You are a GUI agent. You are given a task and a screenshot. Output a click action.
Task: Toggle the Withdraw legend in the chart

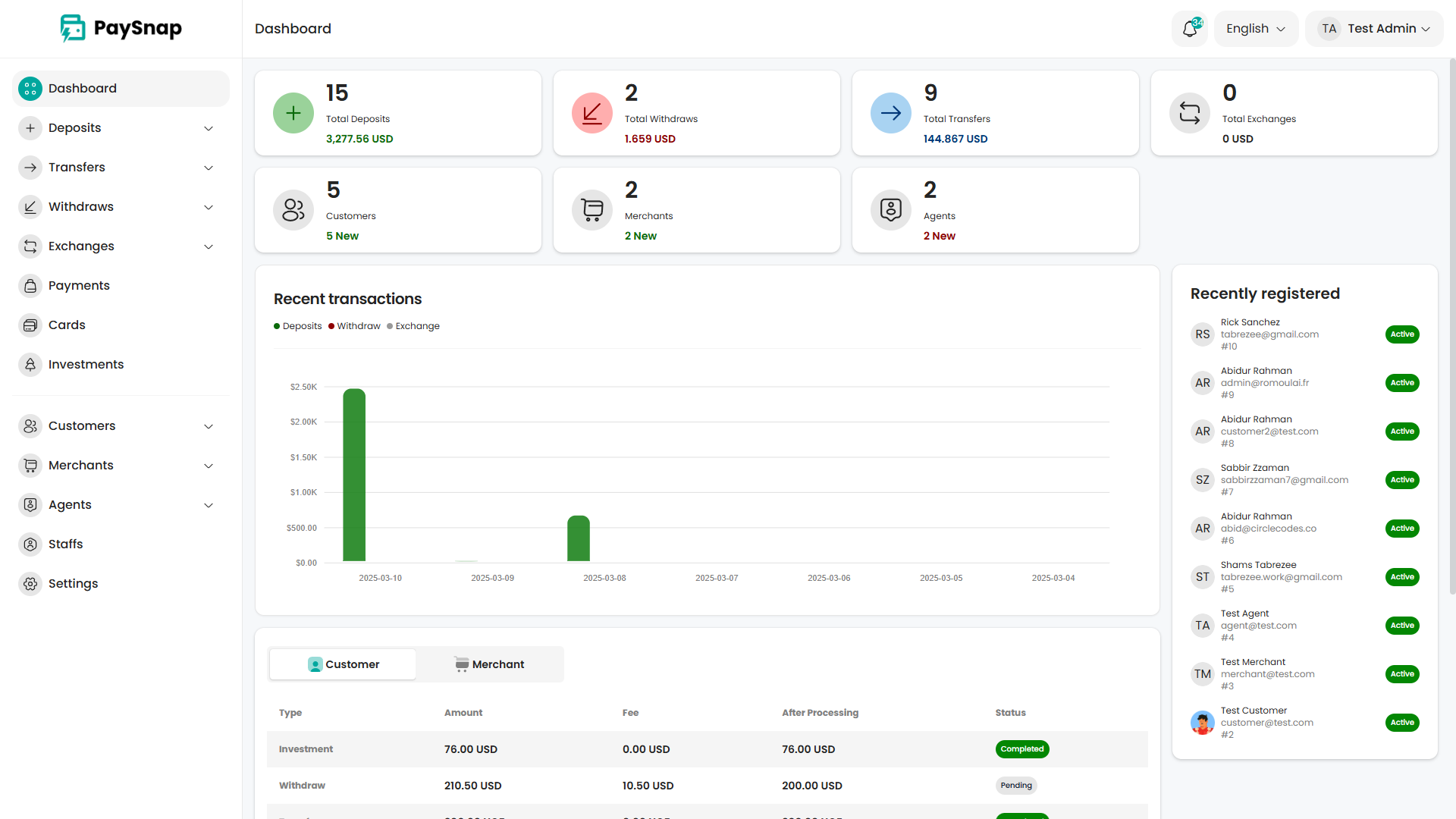tap(354, 325)
